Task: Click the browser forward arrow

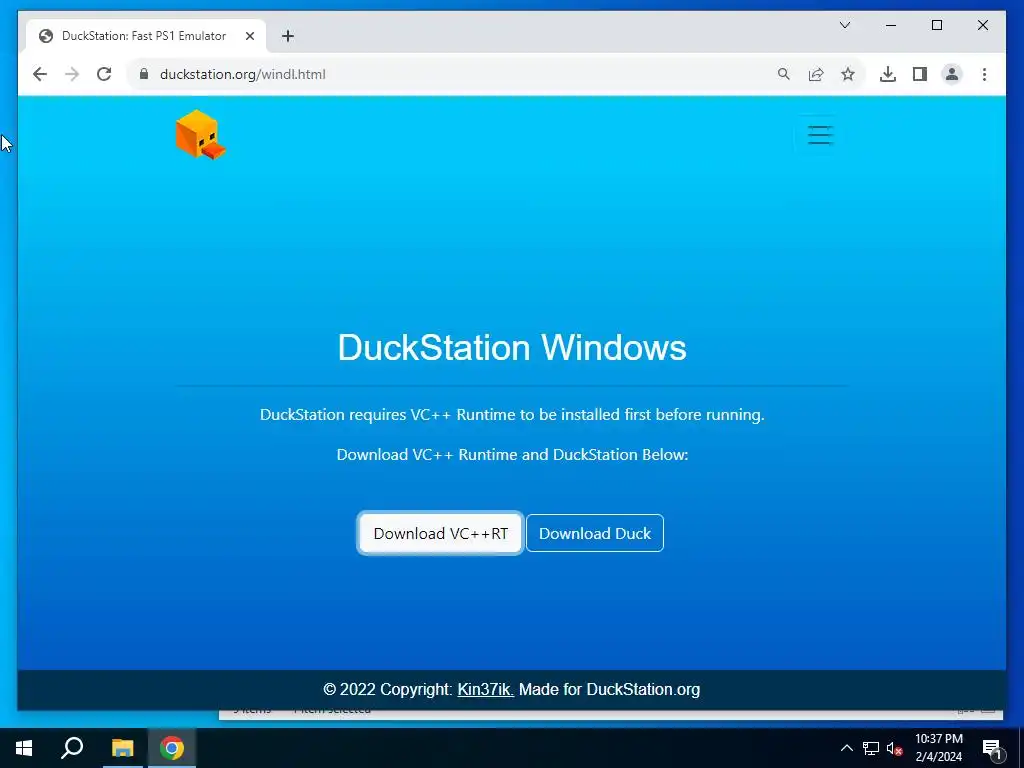Action: 72,74
